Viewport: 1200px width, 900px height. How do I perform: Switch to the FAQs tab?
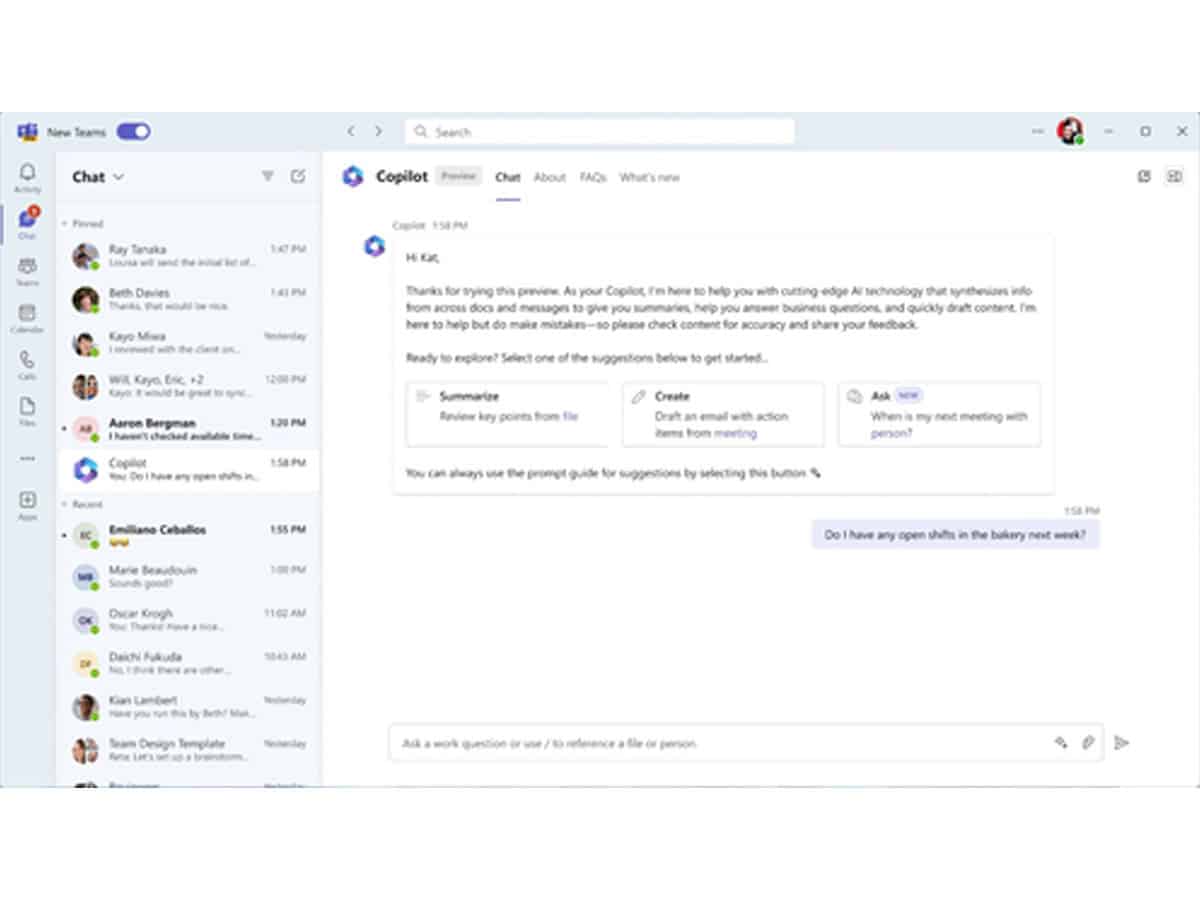click(x=593, y=177)
